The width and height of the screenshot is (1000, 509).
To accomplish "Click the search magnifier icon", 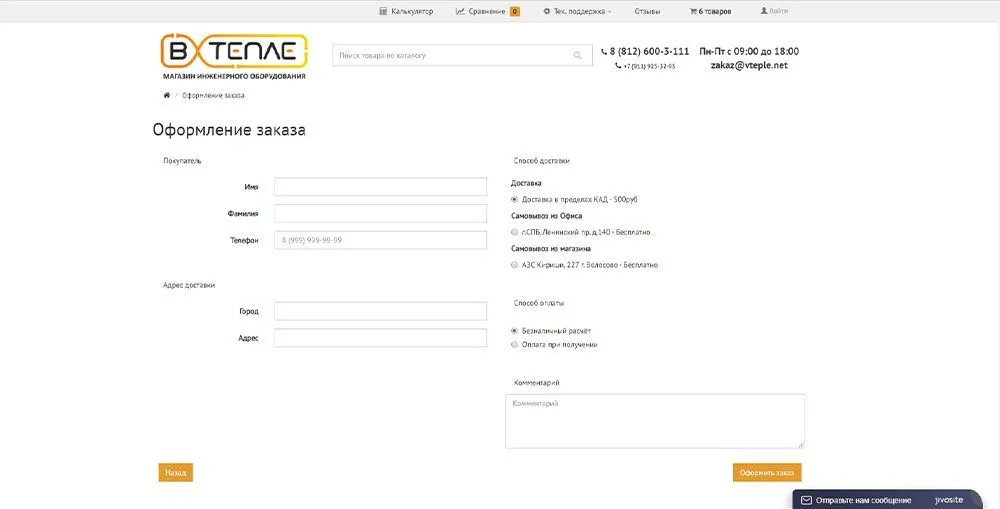I will tap(578, 56).
